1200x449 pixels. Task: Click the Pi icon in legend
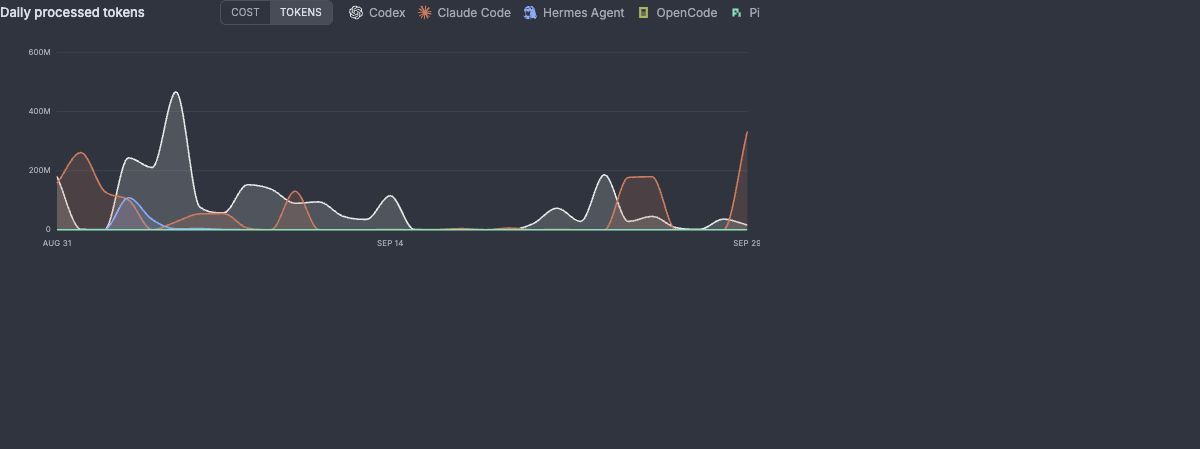(x=737, y=13)
